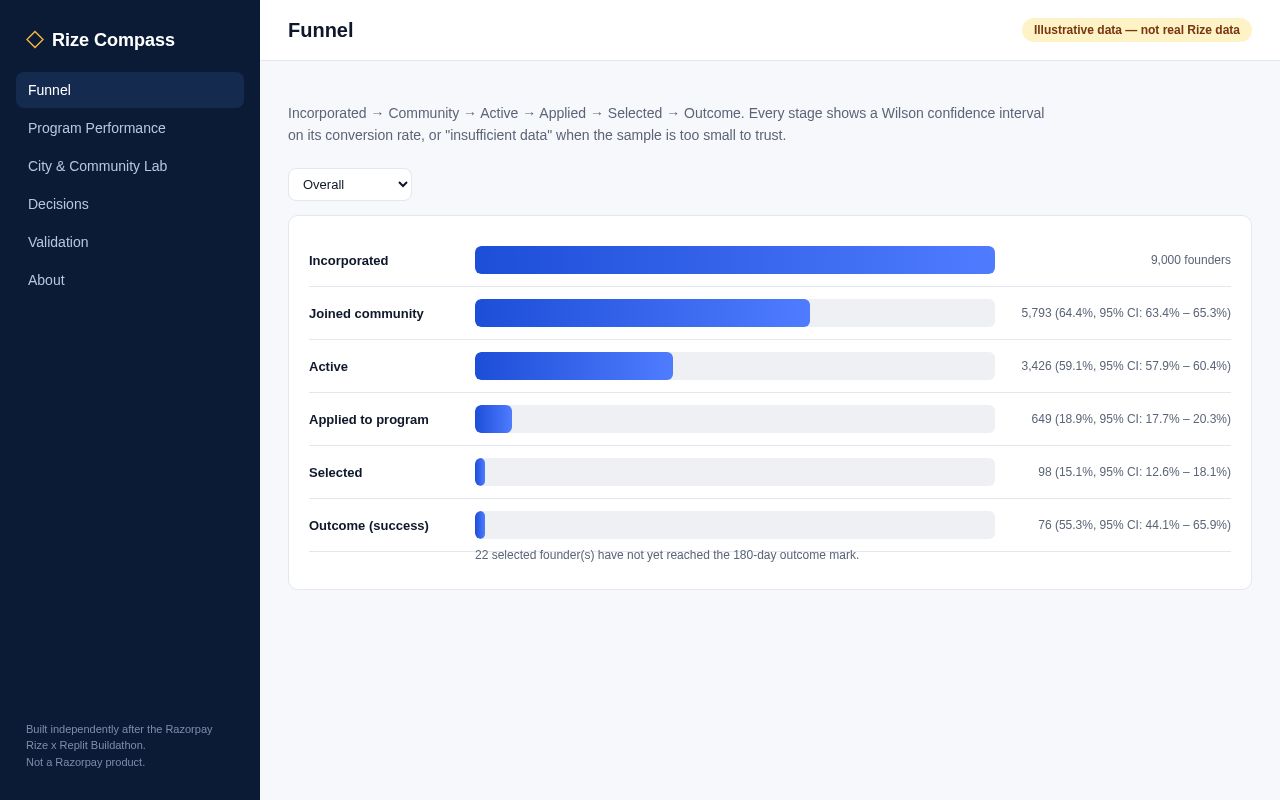Click the Joined community label
The width and height of the screenshot is (1280, 800).
click(366, 313)
